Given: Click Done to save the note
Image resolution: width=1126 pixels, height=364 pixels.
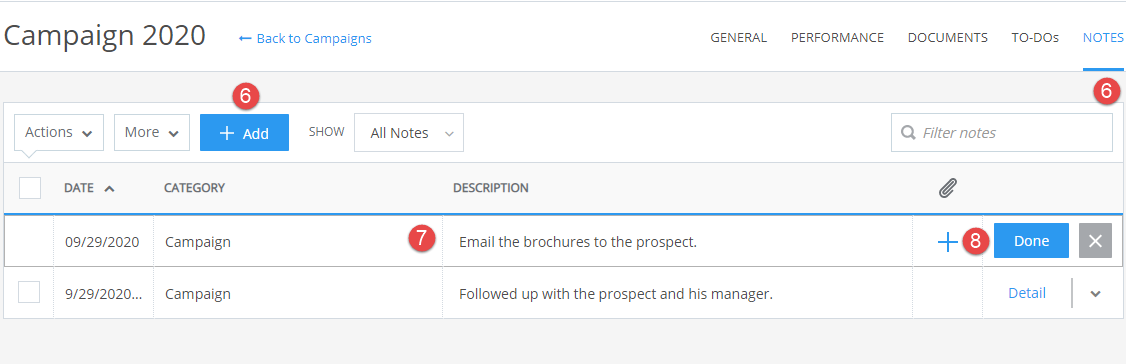Looking at the screenshot, I should [x=1031, y=241].
